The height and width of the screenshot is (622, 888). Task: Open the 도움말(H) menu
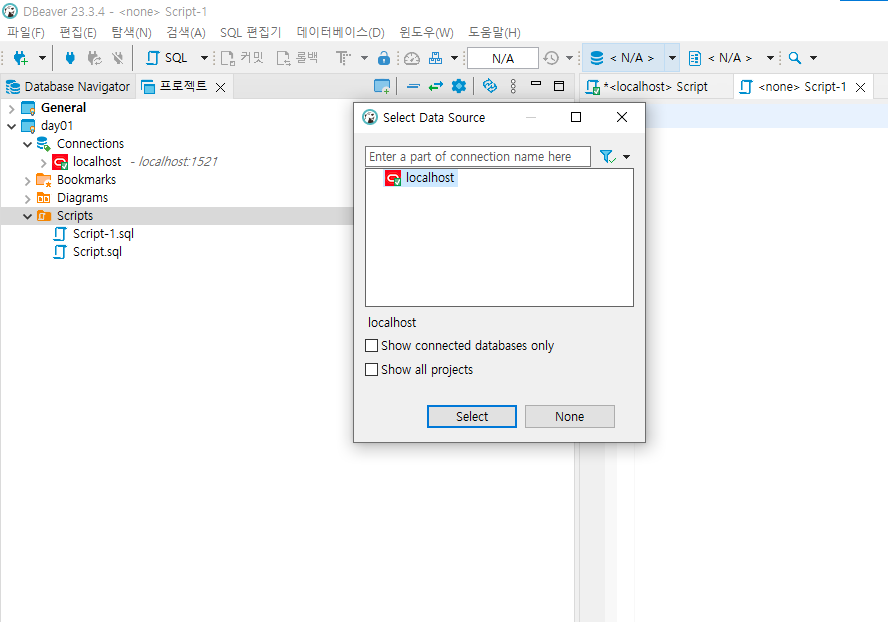point(494,32)
